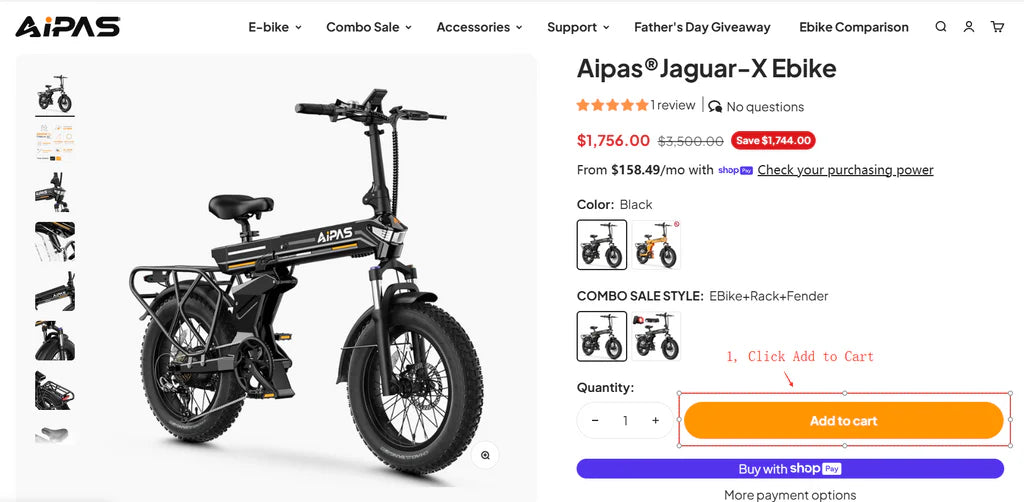Open Ebike Comparison page

tap(854, 27)
